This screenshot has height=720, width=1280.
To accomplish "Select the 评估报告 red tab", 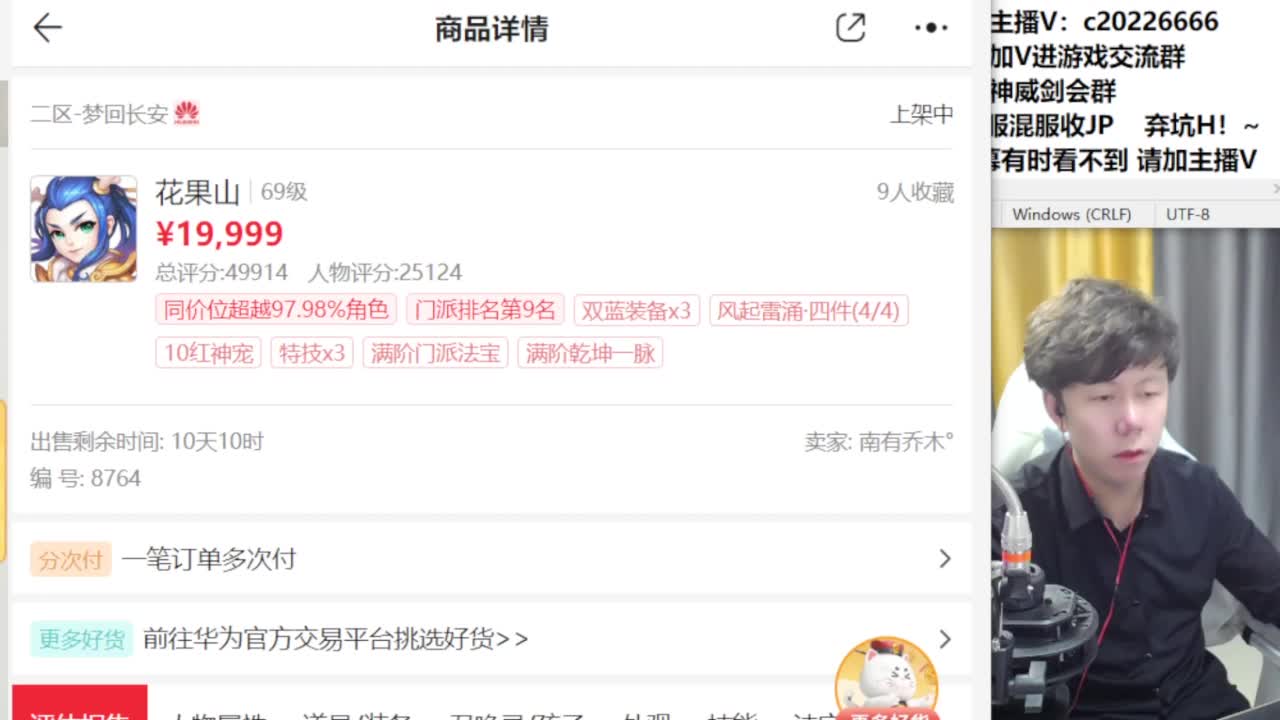I will (80, 705).
